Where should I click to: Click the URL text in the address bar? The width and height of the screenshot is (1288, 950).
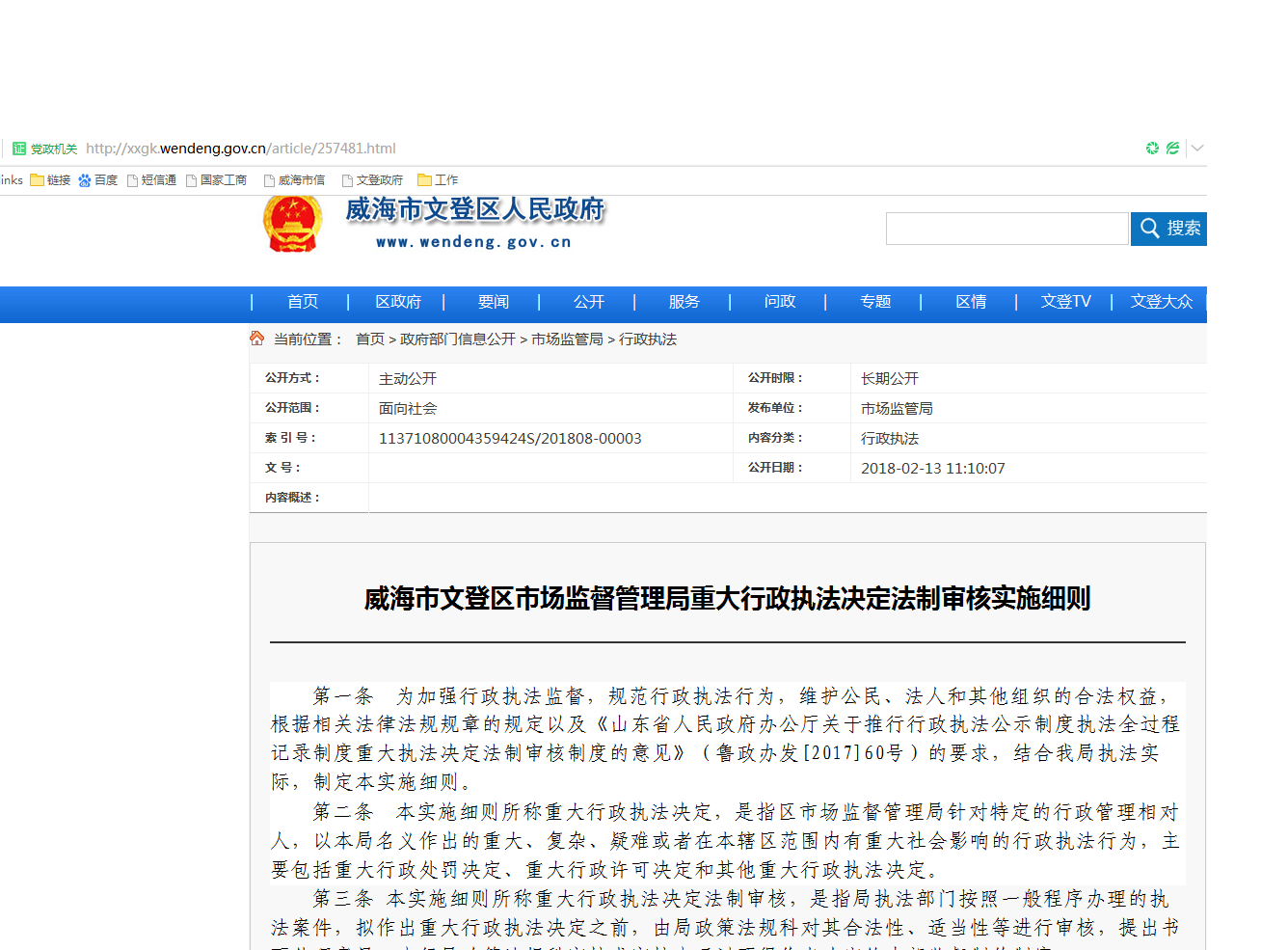pyautogui.click(x=241, y=149)
